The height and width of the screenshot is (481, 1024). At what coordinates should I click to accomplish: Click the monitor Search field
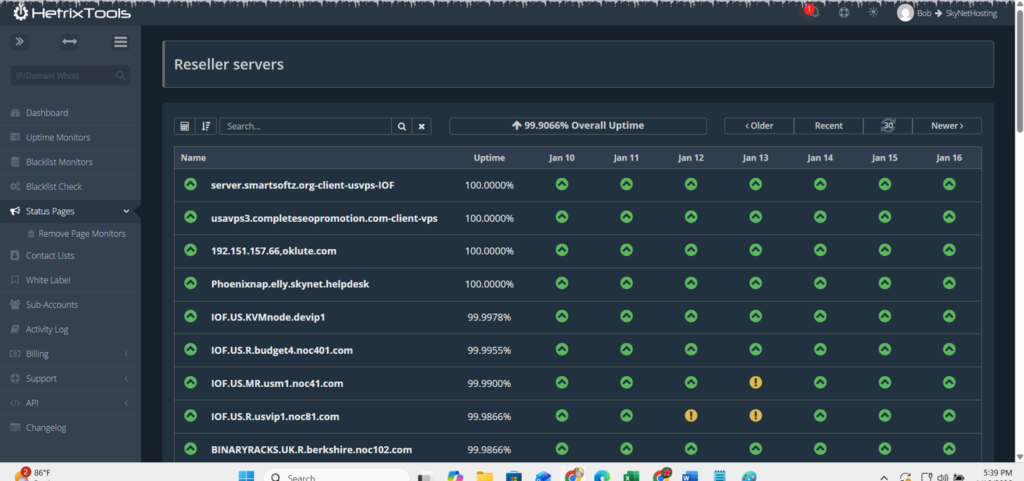tap(306, 126)
